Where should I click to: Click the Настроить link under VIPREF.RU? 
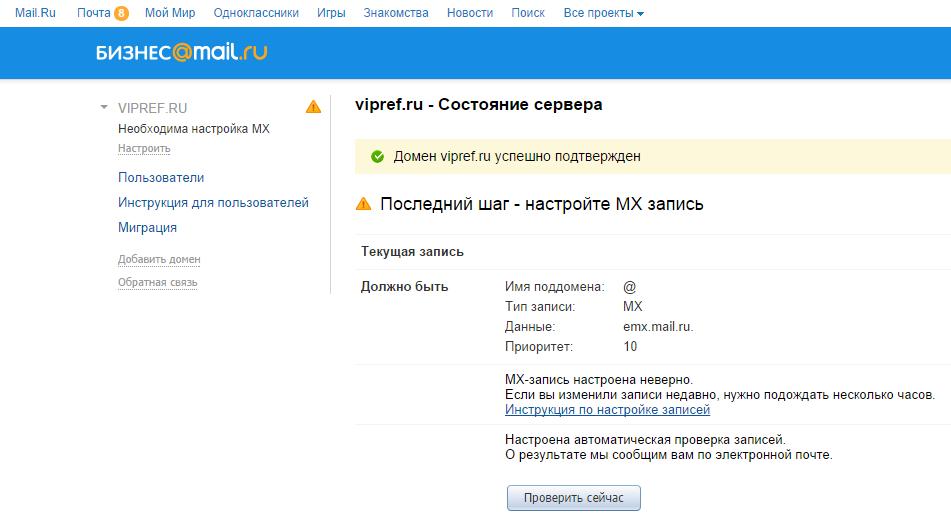pyautogui.click(x=144, y=149)
